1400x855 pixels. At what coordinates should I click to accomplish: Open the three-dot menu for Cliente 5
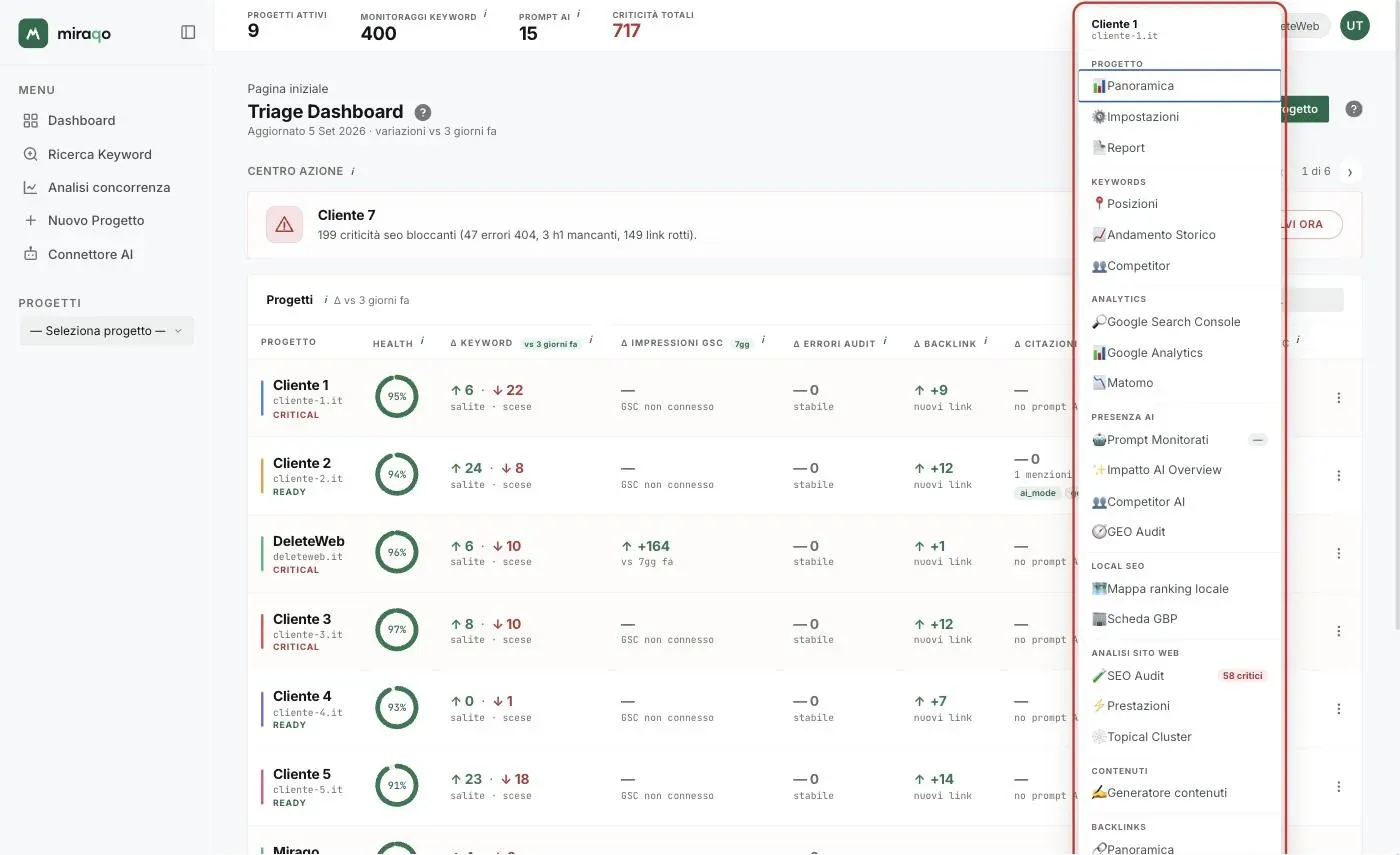coord(1339,787)
